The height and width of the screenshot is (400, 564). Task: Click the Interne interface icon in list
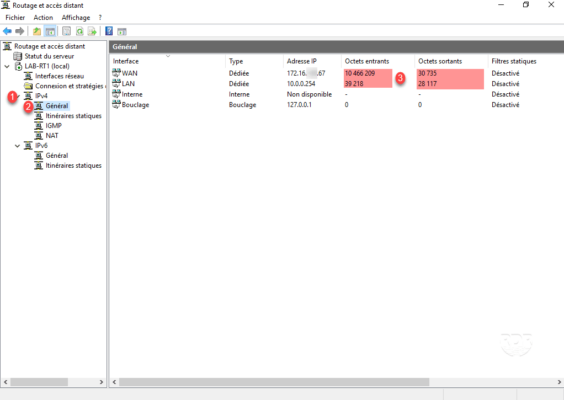(x=116, y=94)
